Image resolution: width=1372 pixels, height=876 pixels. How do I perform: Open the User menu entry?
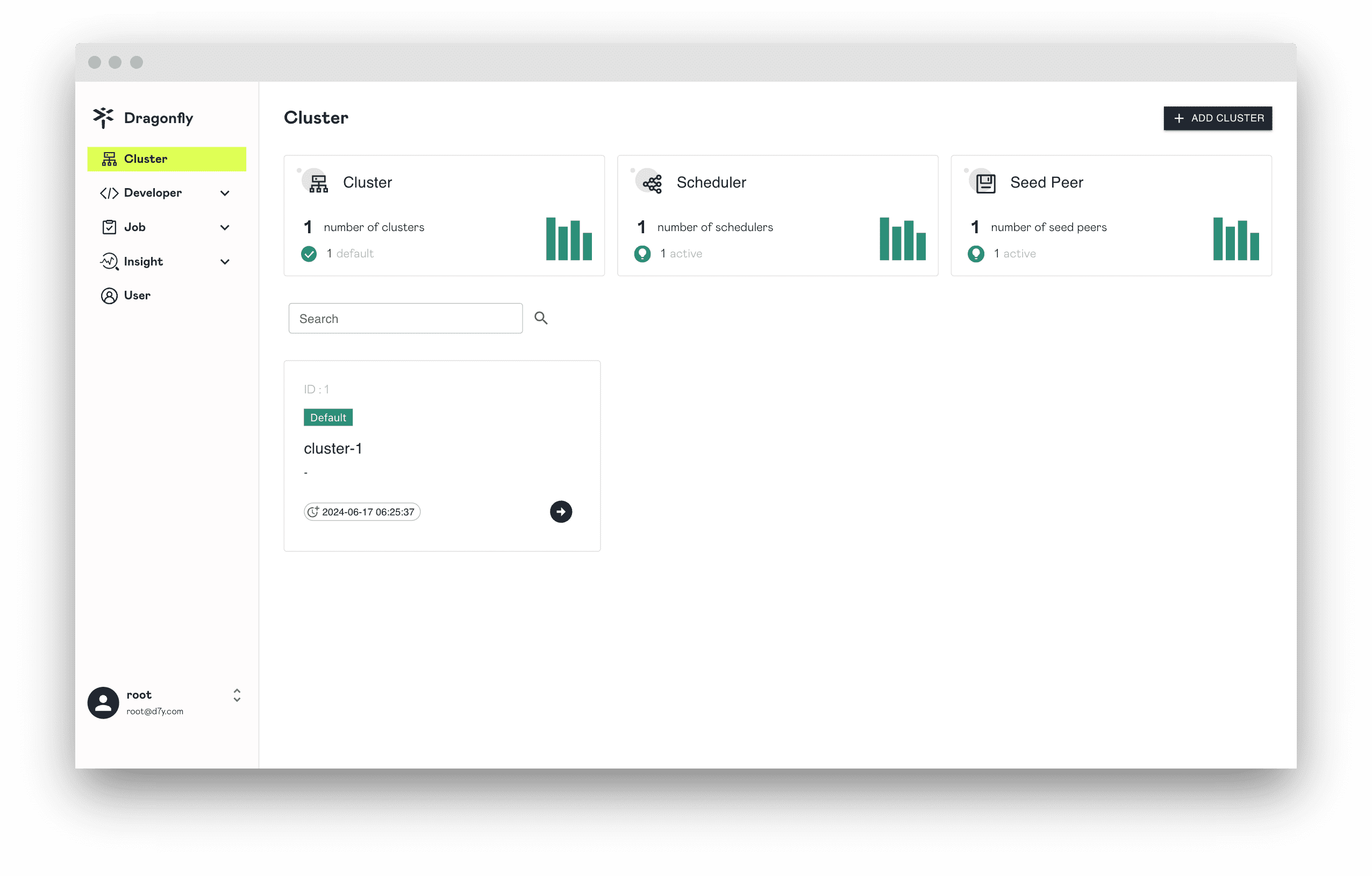pos(166,296)
